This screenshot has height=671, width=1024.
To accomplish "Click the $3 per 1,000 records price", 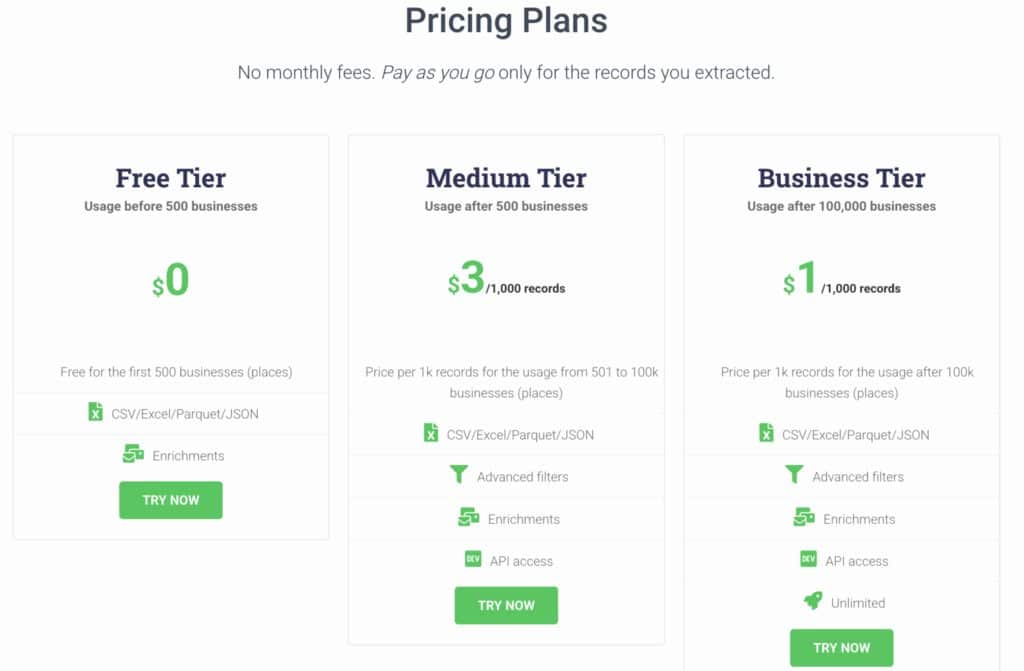I will pyautogui.click(x=506, y=282).
